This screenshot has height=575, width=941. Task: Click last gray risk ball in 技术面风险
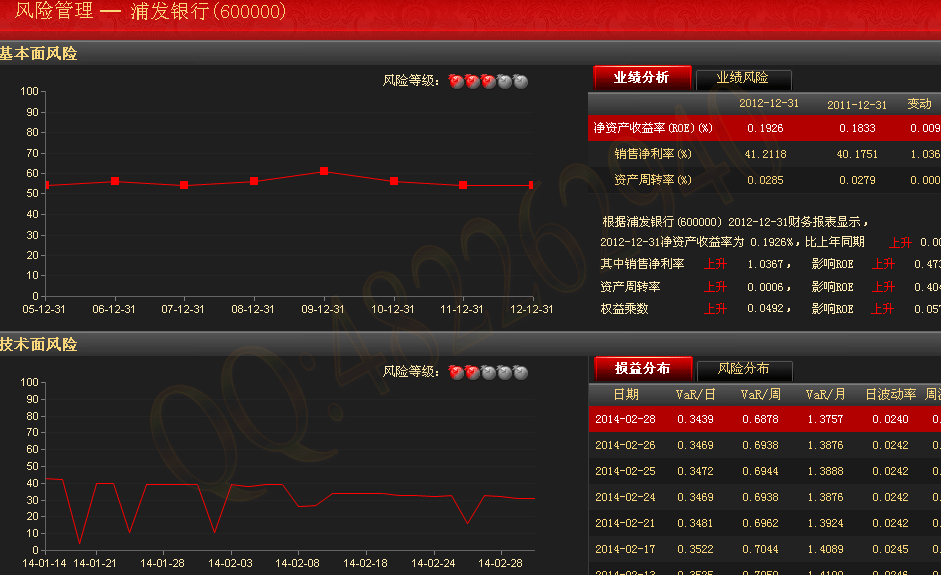[521, 373]
